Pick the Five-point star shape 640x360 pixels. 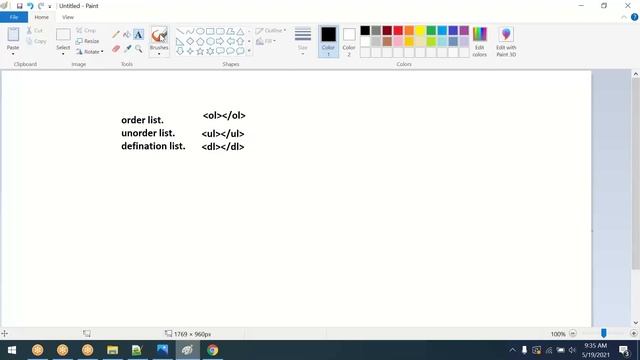point(200,51)
